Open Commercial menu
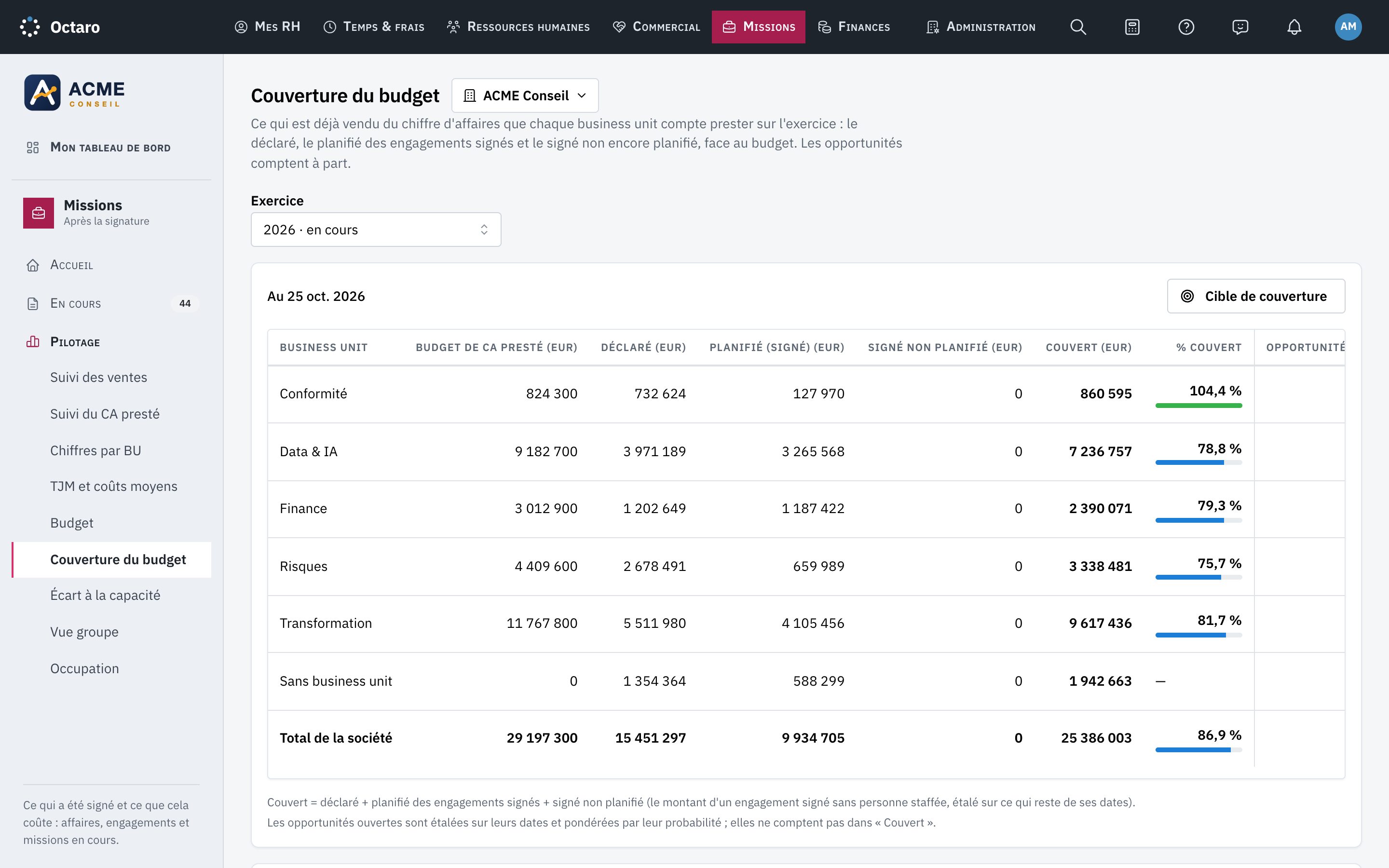The height and width of the screenshot is (868, 1389). pyautogui.click(x=656, y=27)
